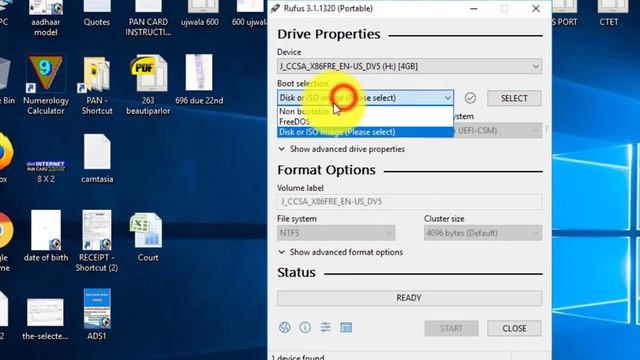
Task: Click the START button
Action: coord(451,328)
